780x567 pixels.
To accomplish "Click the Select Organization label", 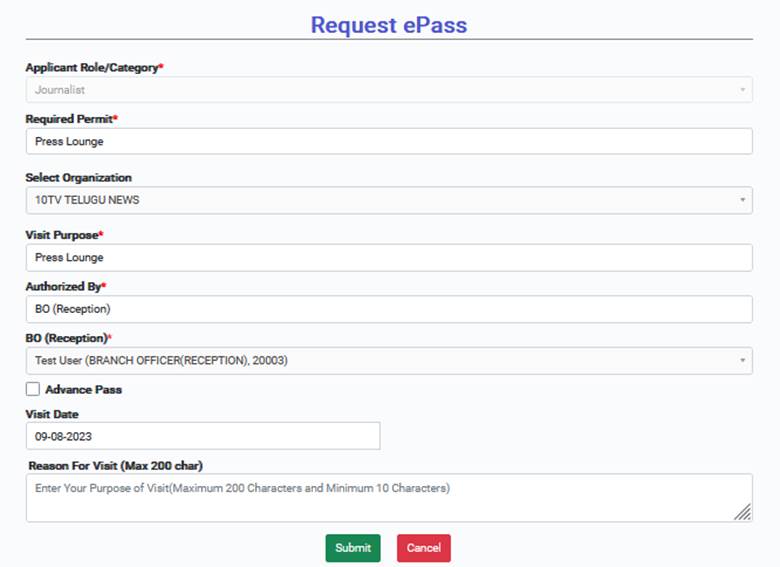I will 79,178.
